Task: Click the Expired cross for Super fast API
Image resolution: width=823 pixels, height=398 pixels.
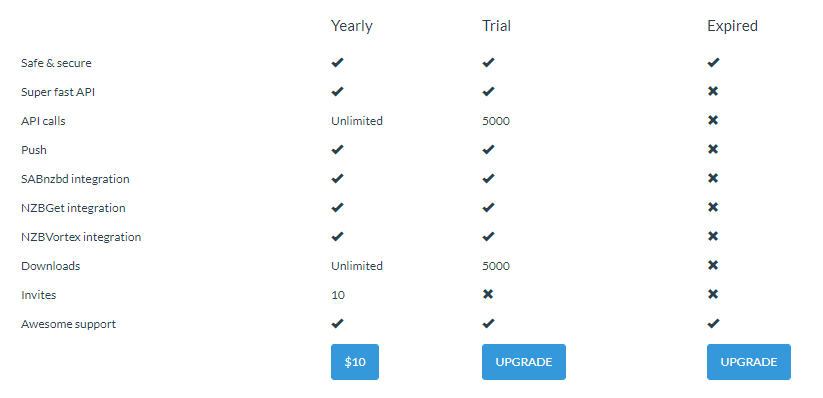Action: tap(713, 91)
